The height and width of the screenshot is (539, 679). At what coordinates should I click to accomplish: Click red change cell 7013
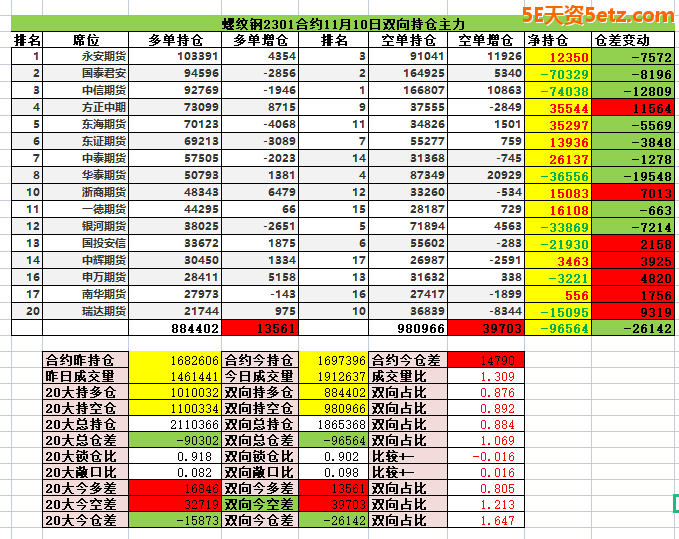633,192
